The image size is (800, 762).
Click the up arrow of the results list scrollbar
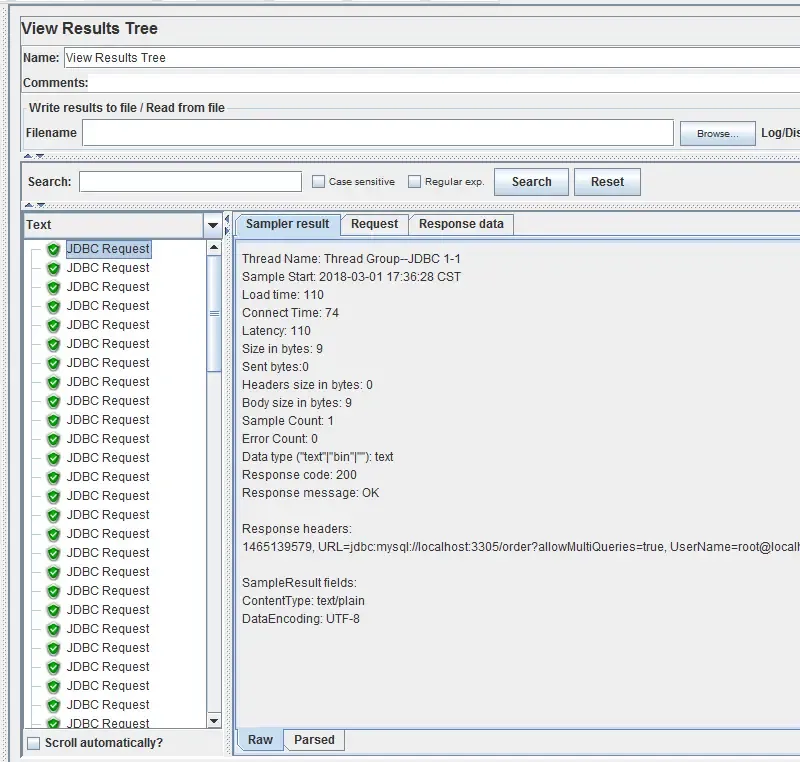tap(214, 247)
